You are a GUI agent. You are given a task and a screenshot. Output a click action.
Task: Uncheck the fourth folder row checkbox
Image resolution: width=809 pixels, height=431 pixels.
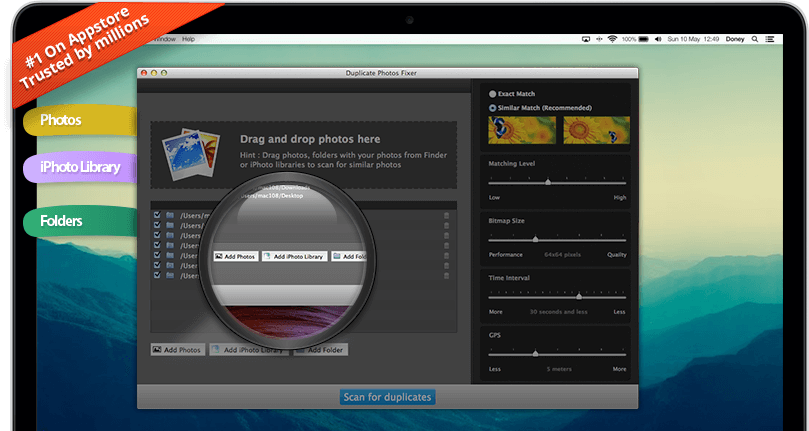[x=157, y=245]
